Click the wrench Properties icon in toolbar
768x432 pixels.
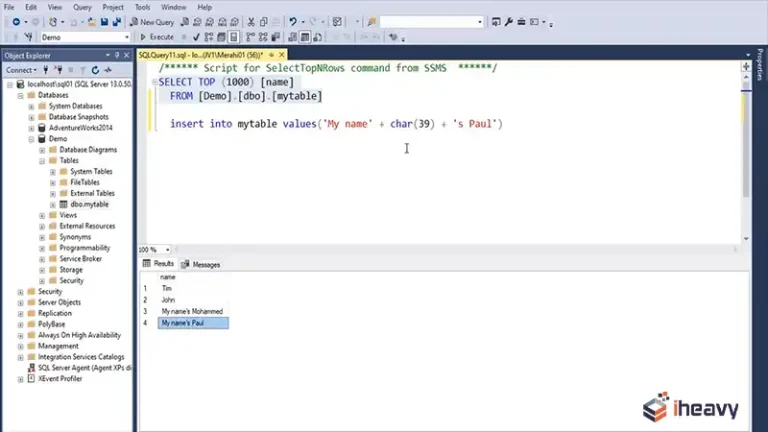pos(508,21)
